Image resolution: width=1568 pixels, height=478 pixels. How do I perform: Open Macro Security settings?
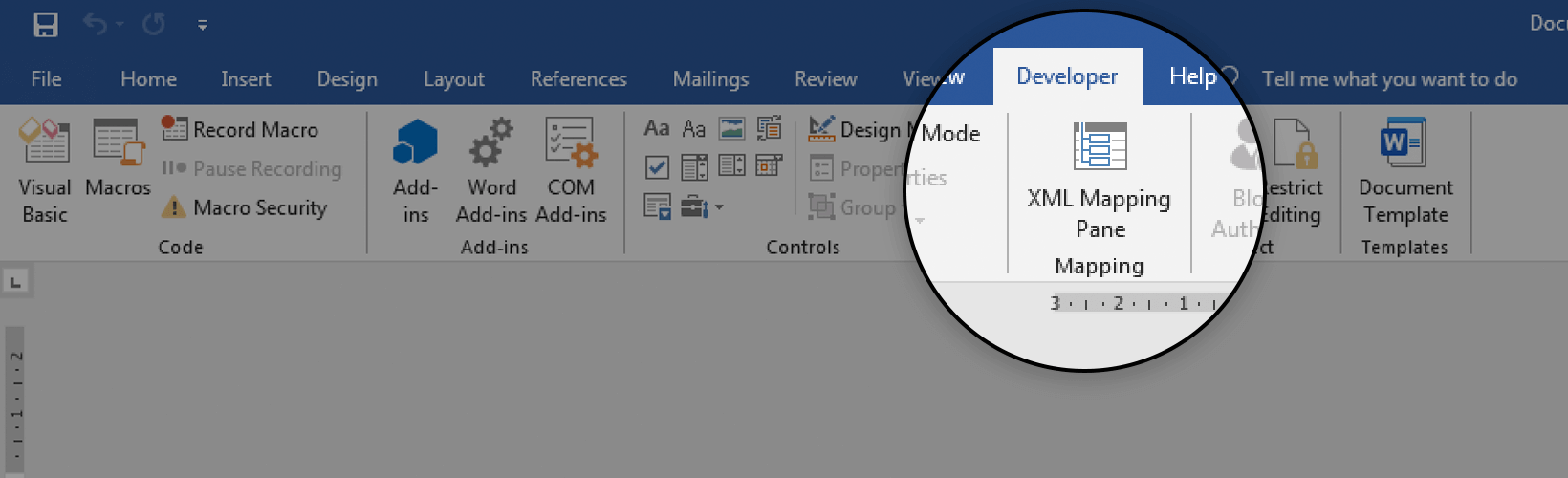(244, 207)
